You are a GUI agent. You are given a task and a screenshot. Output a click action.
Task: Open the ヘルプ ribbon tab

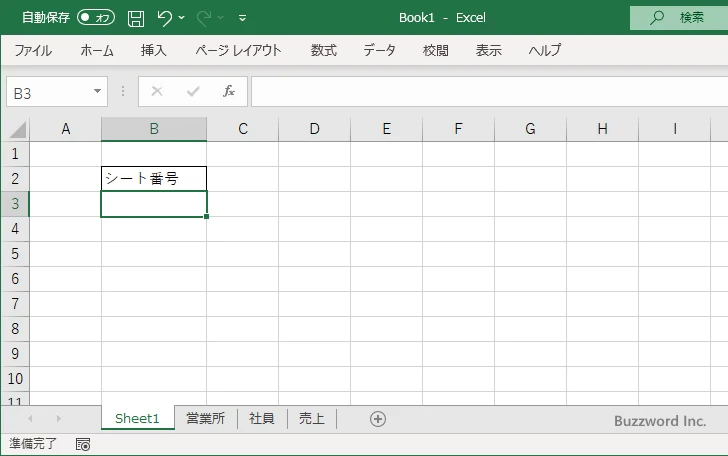pos(545,50)
